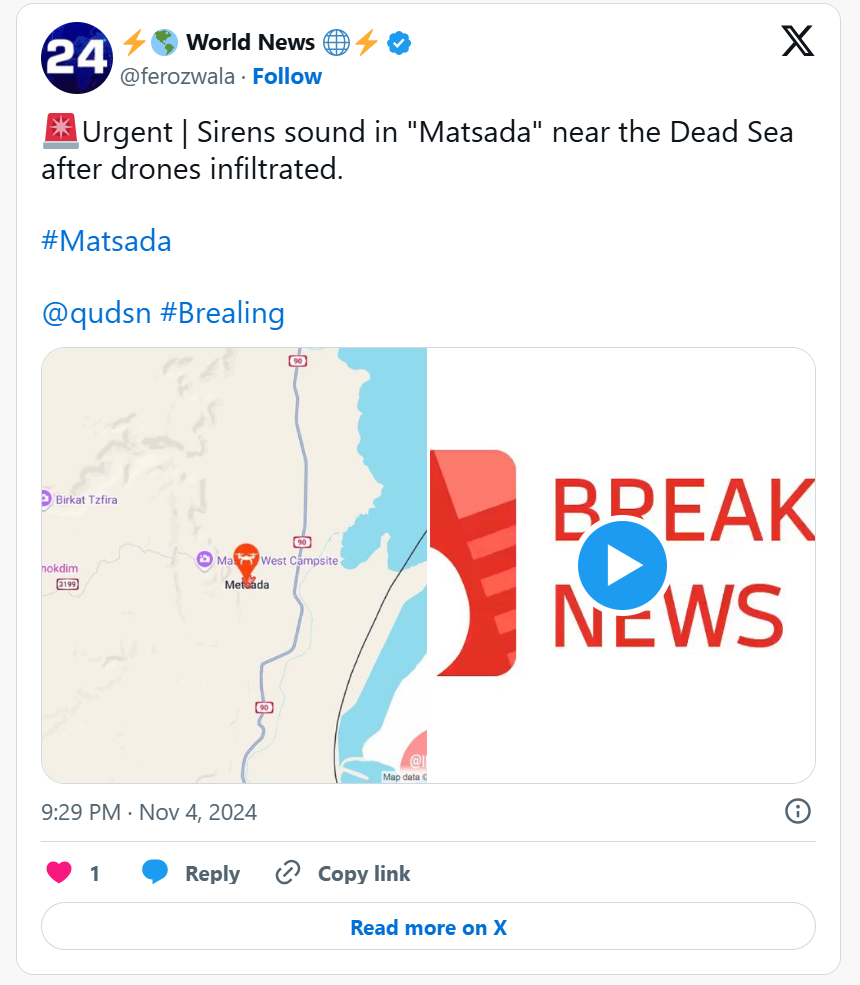Open the @qudsn mention link
The width and height of the screenshot is (860, 985).
tap(96, 313)
